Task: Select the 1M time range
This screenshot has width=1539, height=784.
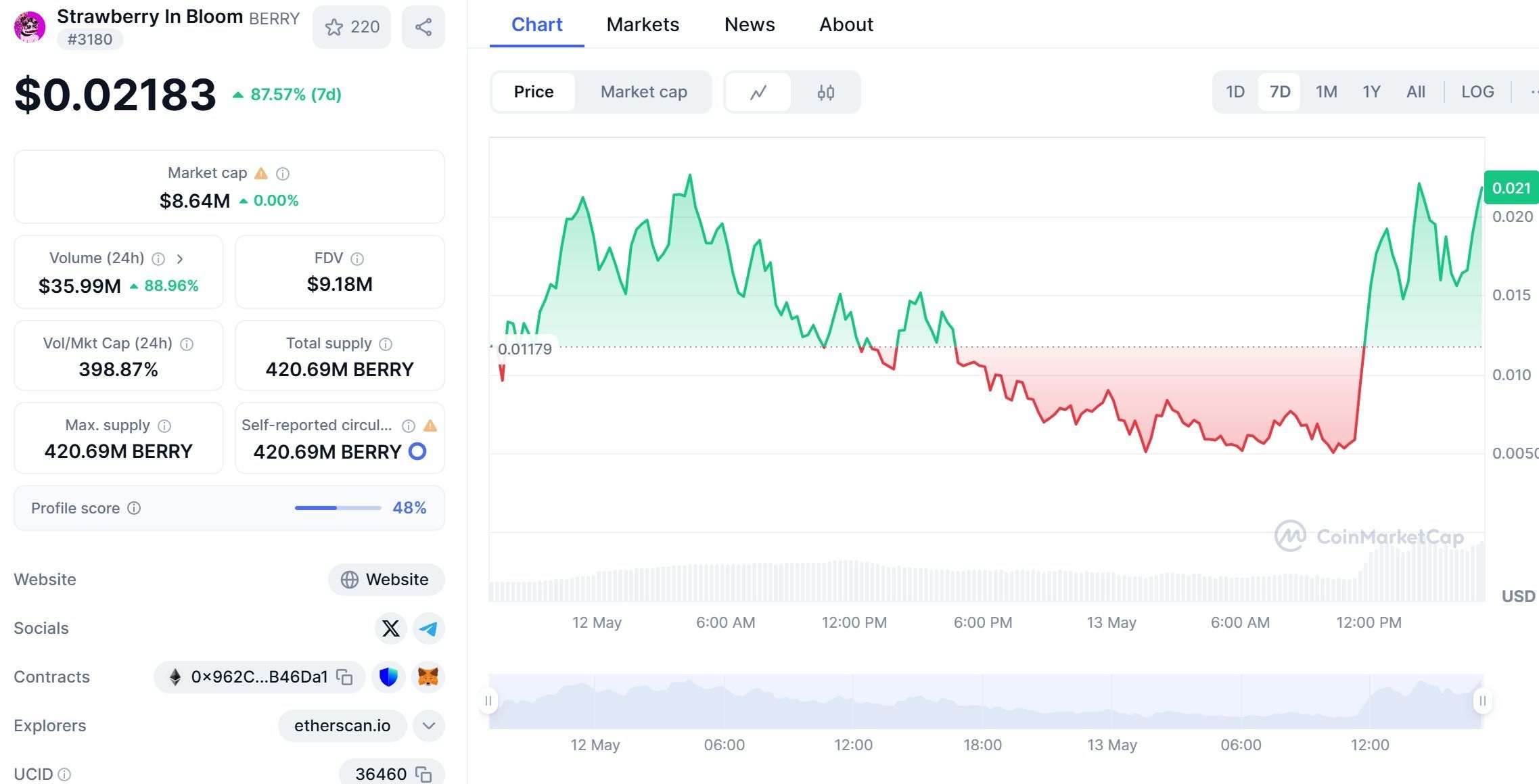Action: [x=1325, y=92]
